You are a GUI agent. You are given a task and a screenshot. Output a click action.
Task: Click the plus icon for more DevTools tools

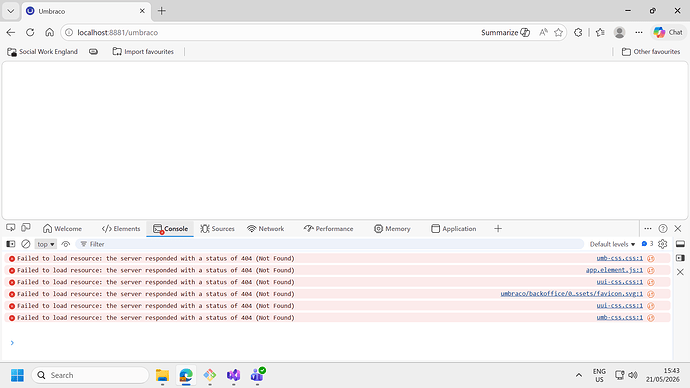click(498, 229)
